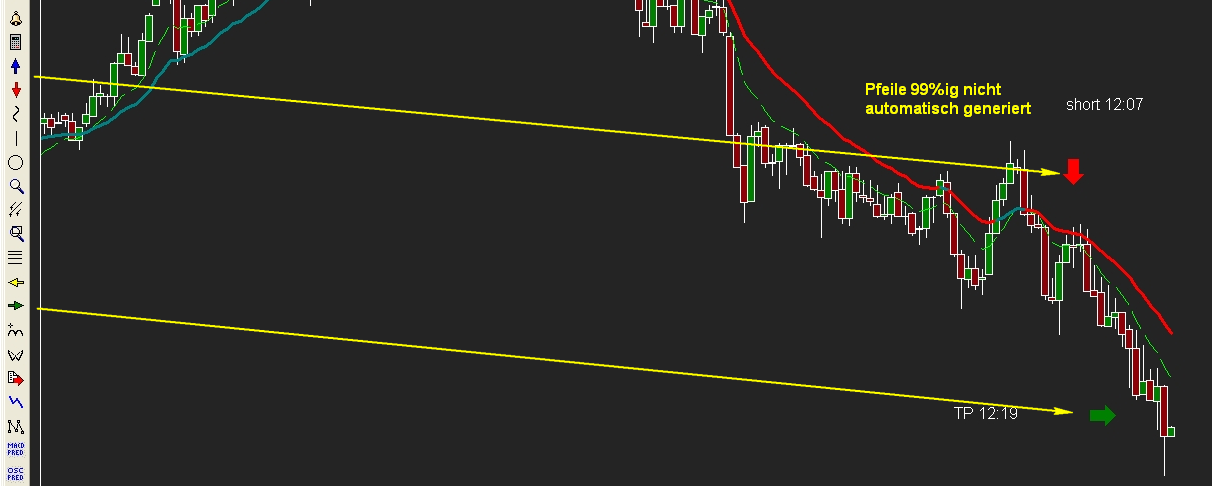1212x486 pixels.
Task: Click the red short entry arrow on chart
Action: click(1073, 171)
